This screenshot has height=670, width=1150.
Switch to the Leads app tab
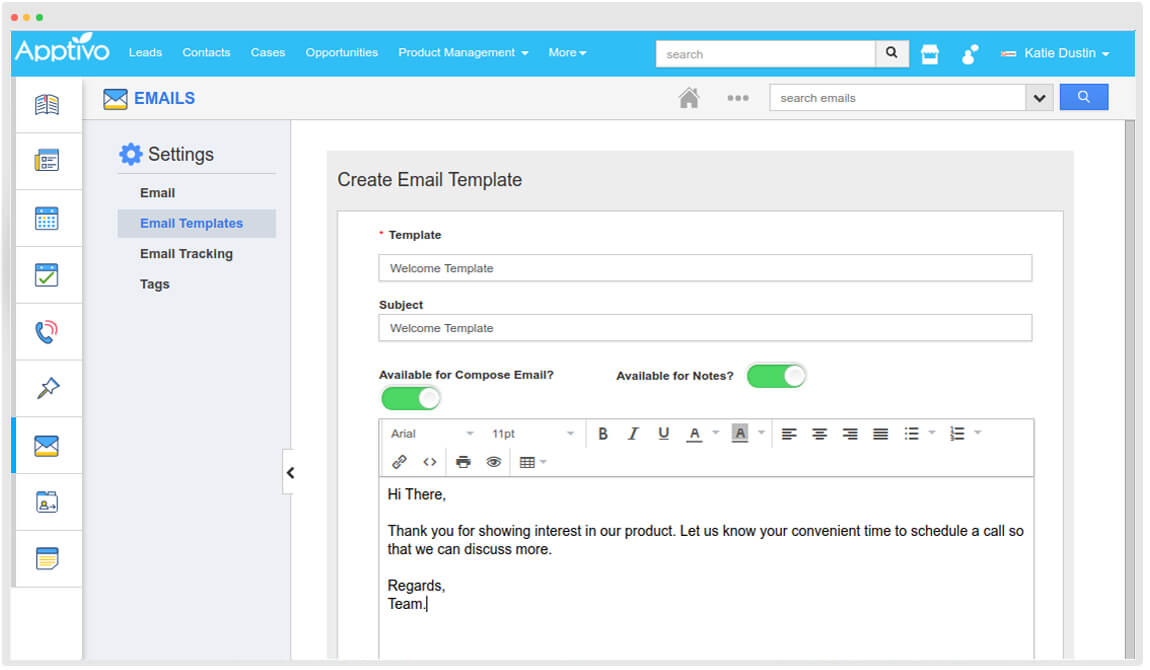(x=145, y=52)
